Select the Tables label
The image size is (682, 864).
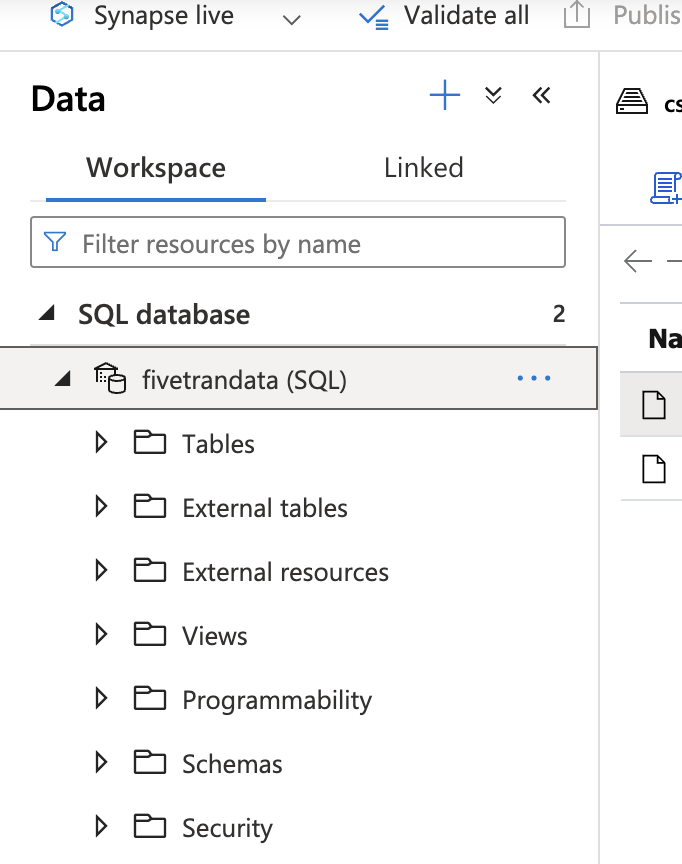tap(218, 444)
